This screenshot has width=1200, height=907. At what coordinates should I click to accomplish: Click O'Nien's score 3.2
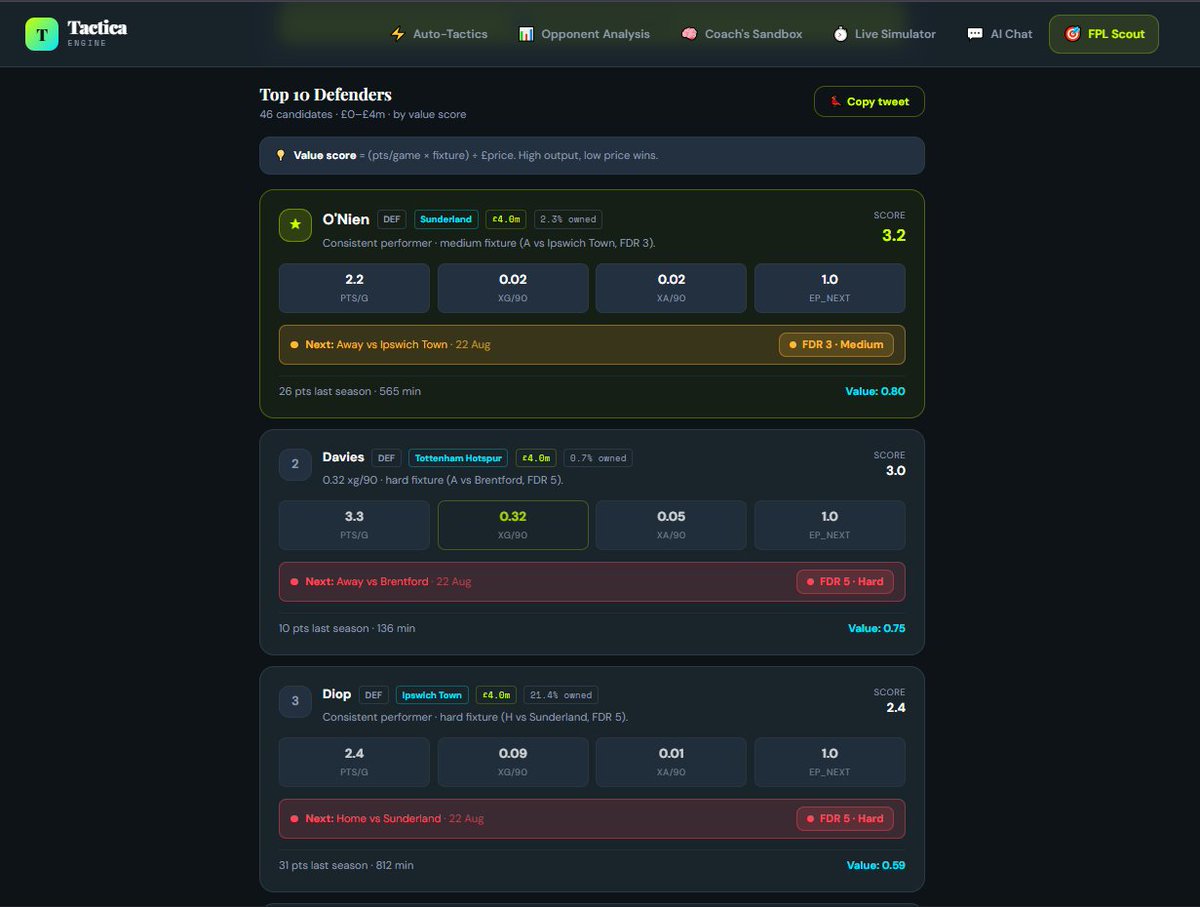coord(893,236)
